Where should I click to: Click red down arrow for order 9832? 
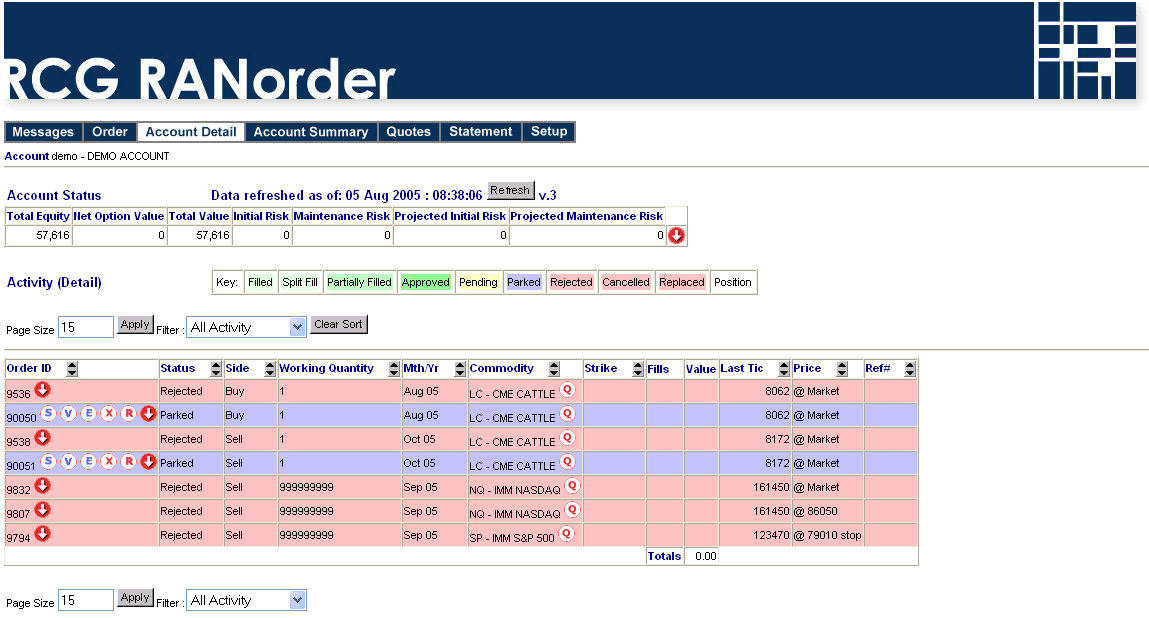tap(43, 485)
